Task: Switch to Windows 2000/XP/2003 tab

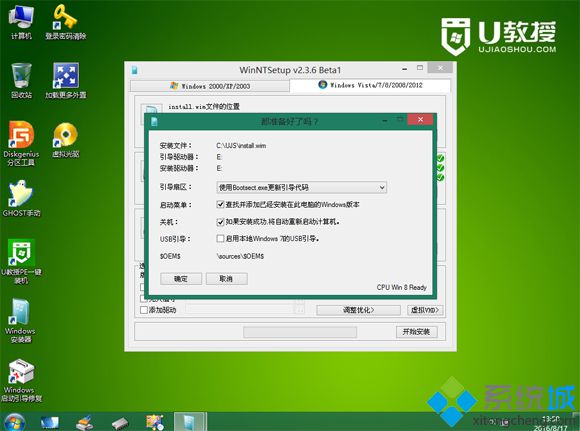Action: [x=210, y=86]
